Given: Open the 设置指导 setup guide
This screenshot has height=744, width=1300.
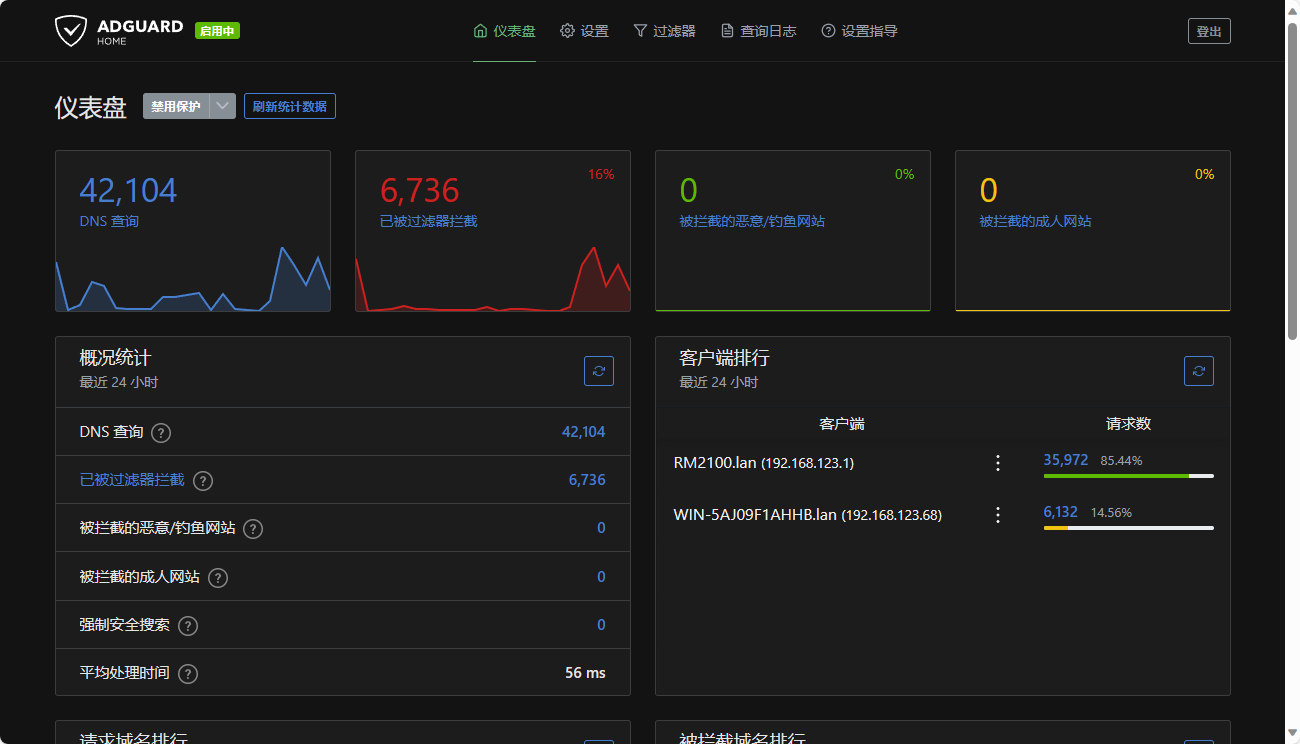Looking at the screenshot, I should coord(859,31).
